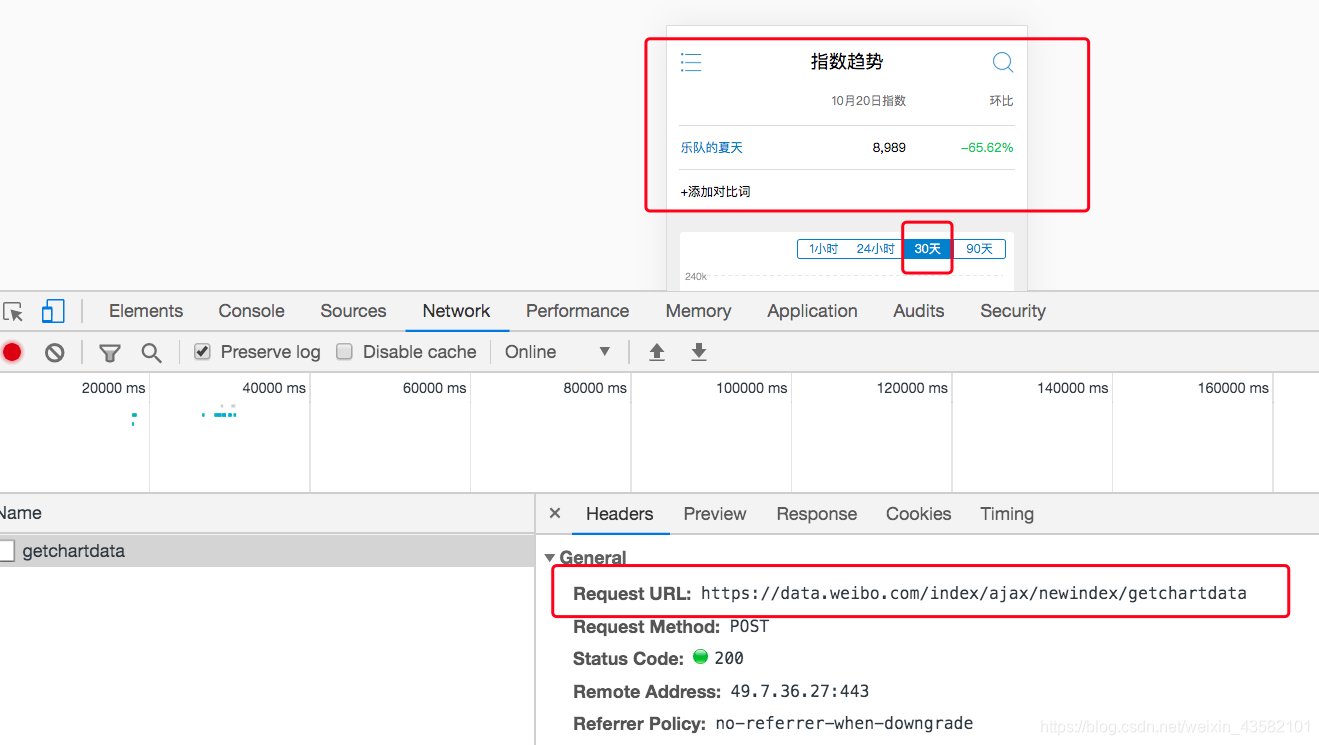Image resolution: width=1319 pixels, height=745 pixels.
Task: Click the 100000 ms timeline marker
Action: (x=752, y=388)
